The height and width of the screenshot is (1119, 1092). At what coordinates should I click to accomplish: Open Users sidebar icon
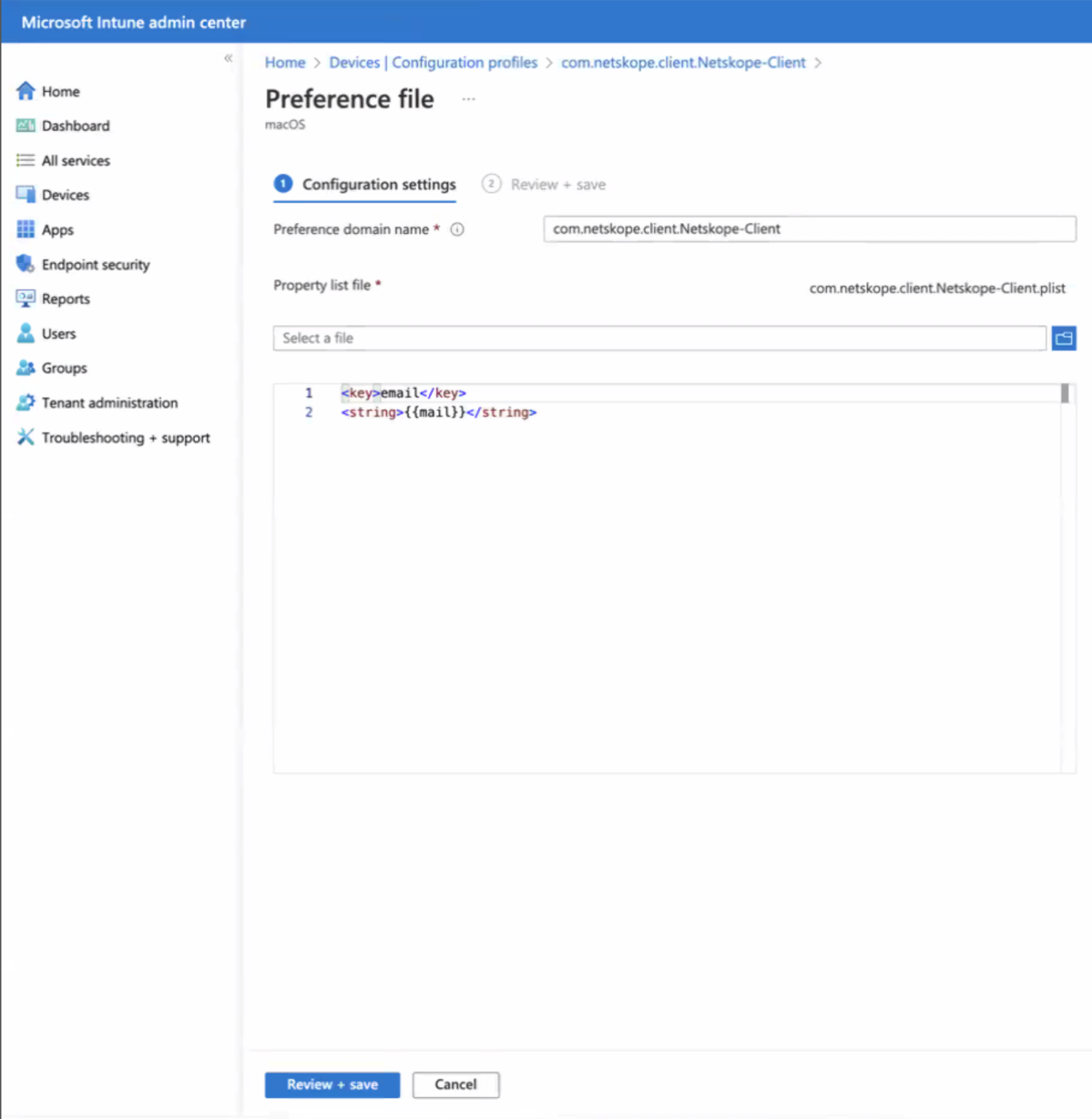click(x=25, y=333)
